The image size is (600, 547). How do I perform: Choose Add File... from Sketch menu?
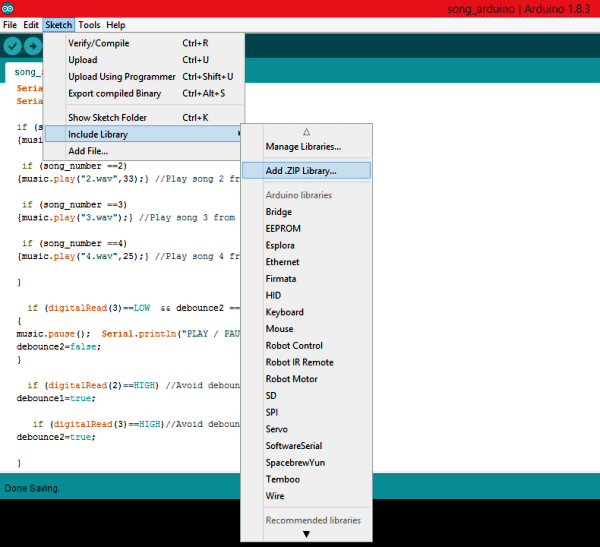[143, 151]
